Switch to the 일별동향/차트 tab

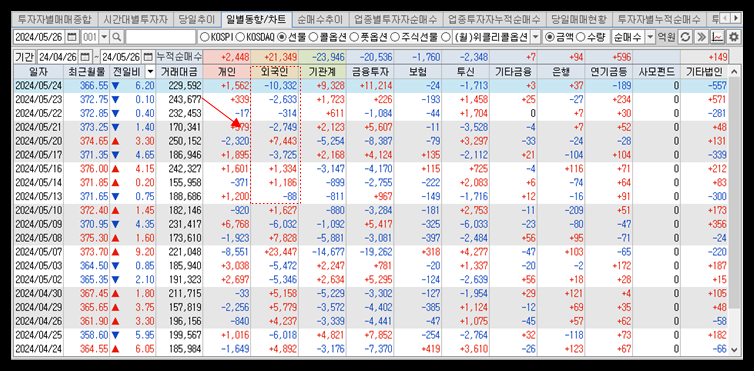tap(256, 20)
